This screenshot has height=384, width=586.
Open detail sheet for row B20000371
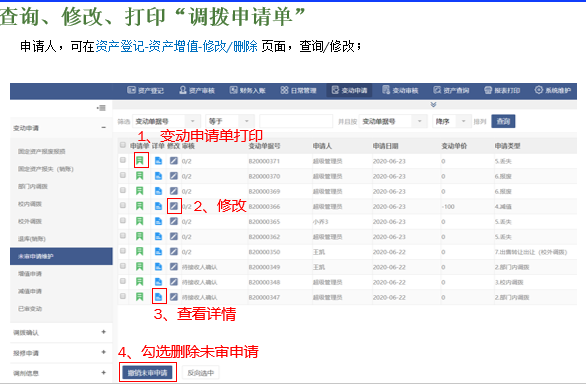click(158, 161)
